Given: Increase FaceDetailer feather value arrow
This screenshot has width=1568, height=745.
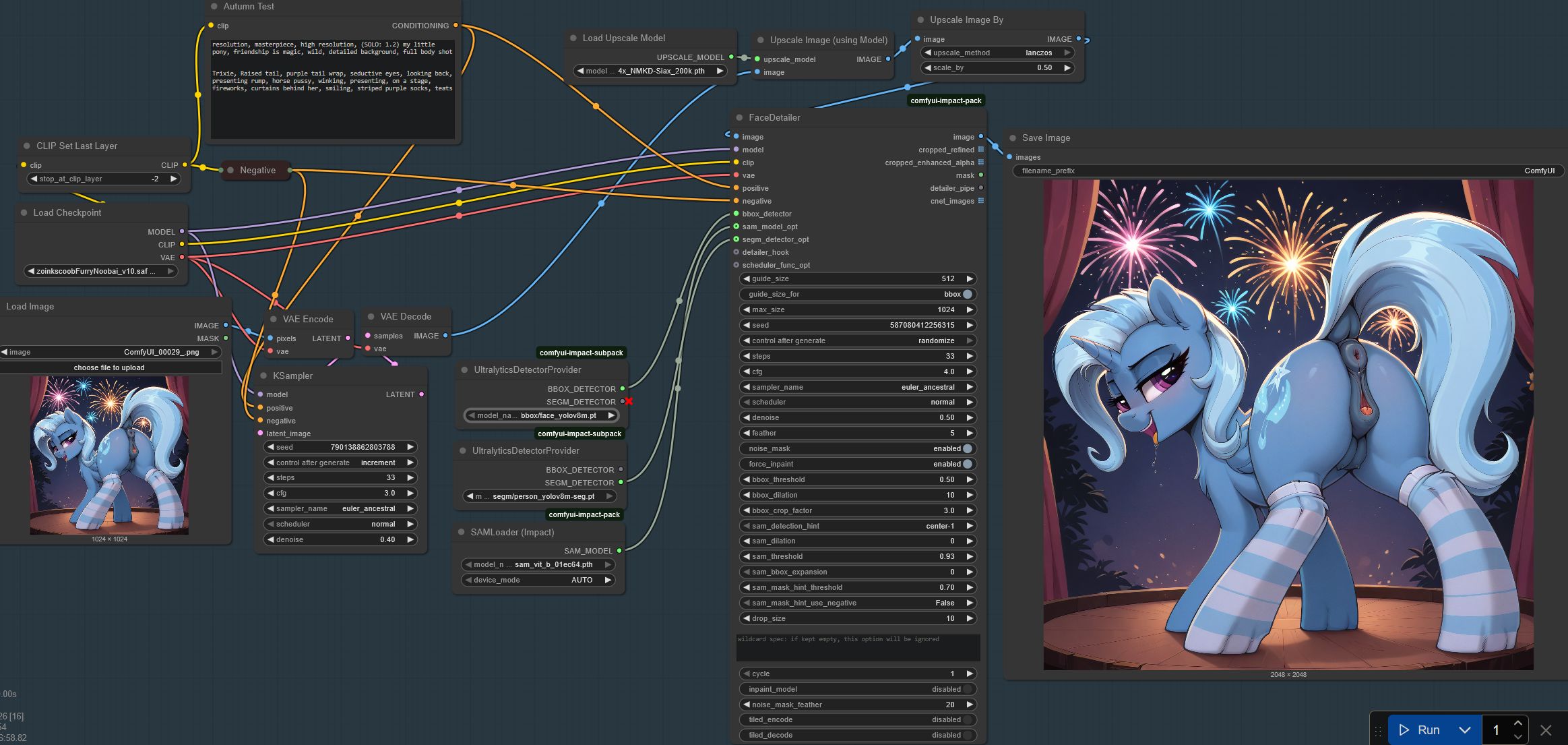Looking at the screenshot, I should pos(970,434).
